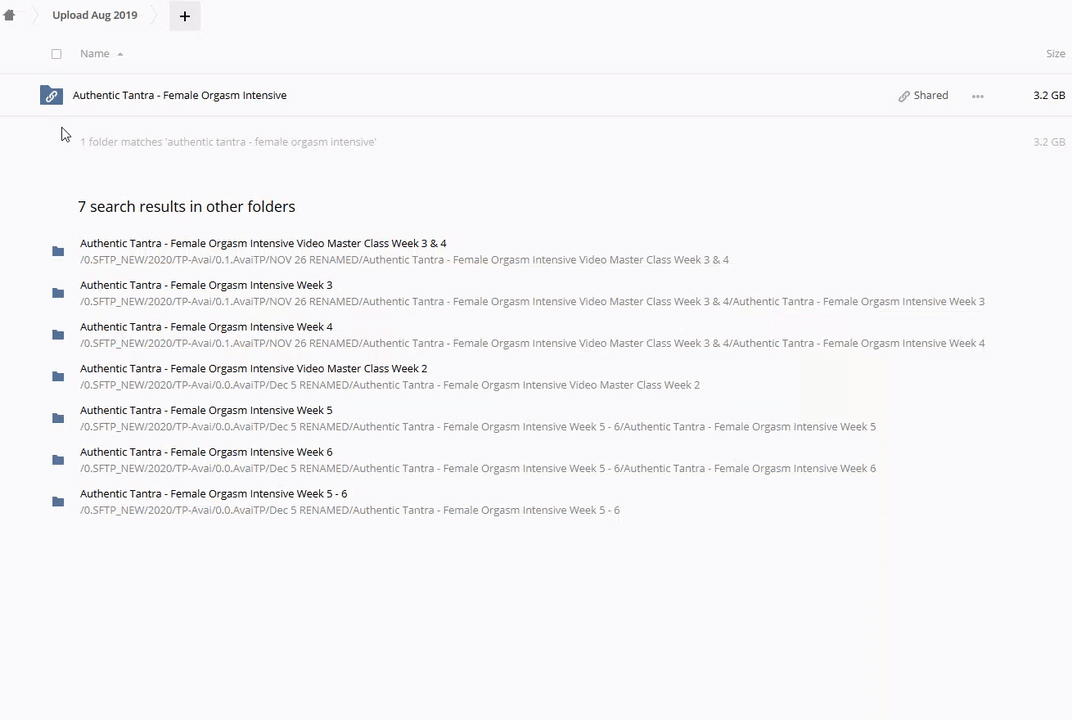The width and height of the screenshot is (1072, 720).
Task: Open Upload Aug 2019 breadcrumb
Action: 95,16
